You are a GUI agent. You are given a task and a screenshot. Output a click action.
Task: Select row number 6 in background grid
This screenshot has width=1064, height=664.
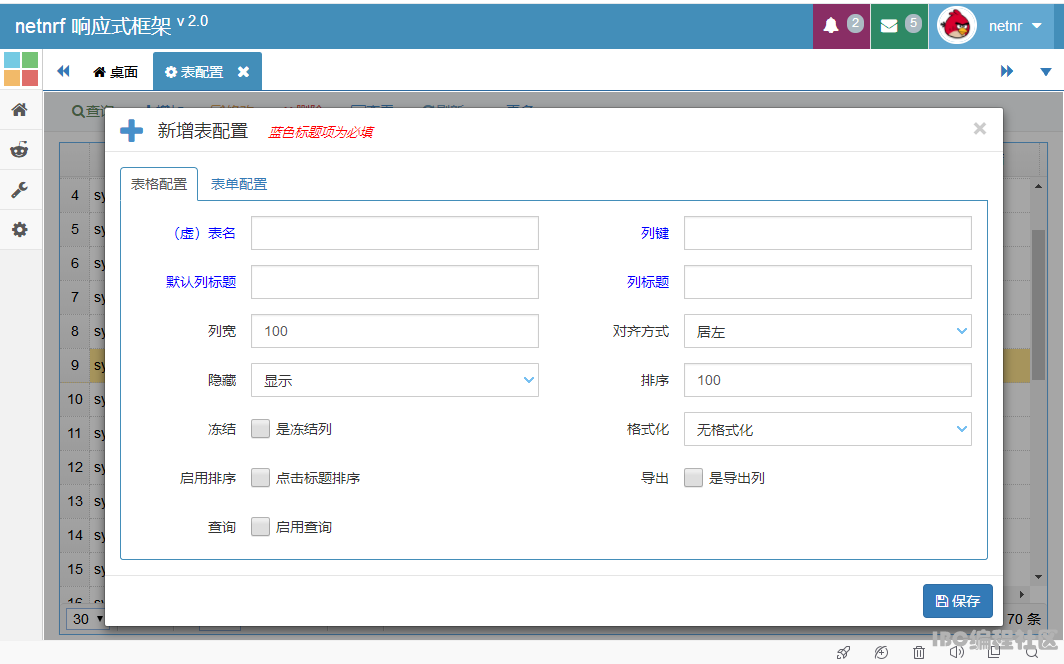click(x=75, y=263)
